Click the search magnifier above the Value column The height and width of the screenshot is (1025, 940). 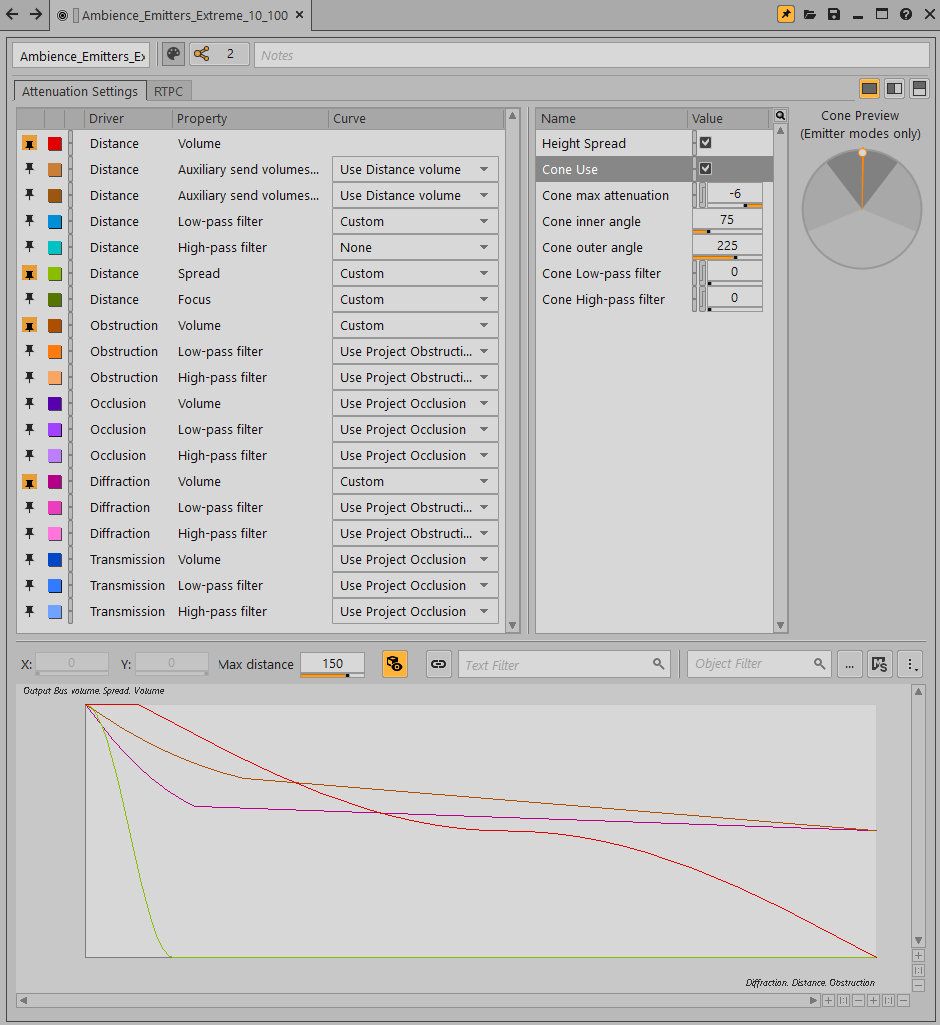click(780, 116)
